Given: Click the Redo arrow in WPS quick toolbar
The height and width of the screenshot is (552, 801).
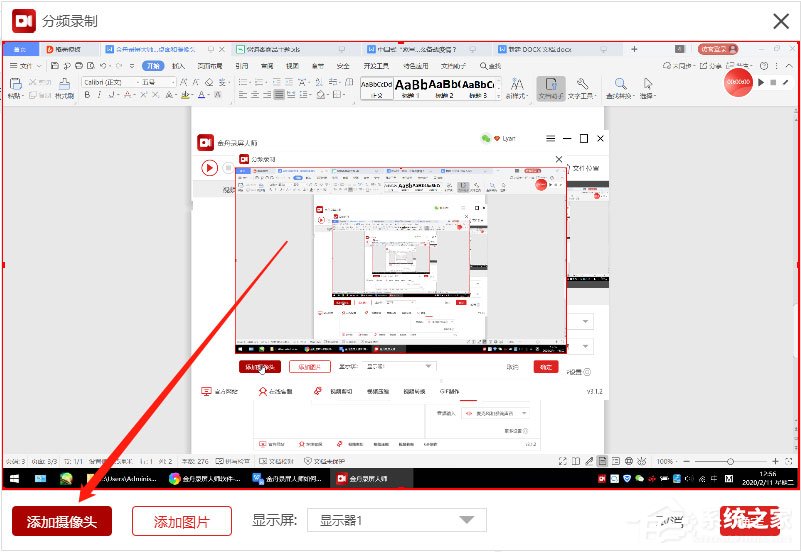Looking at the screenshot, I should (x=119, y=66).
